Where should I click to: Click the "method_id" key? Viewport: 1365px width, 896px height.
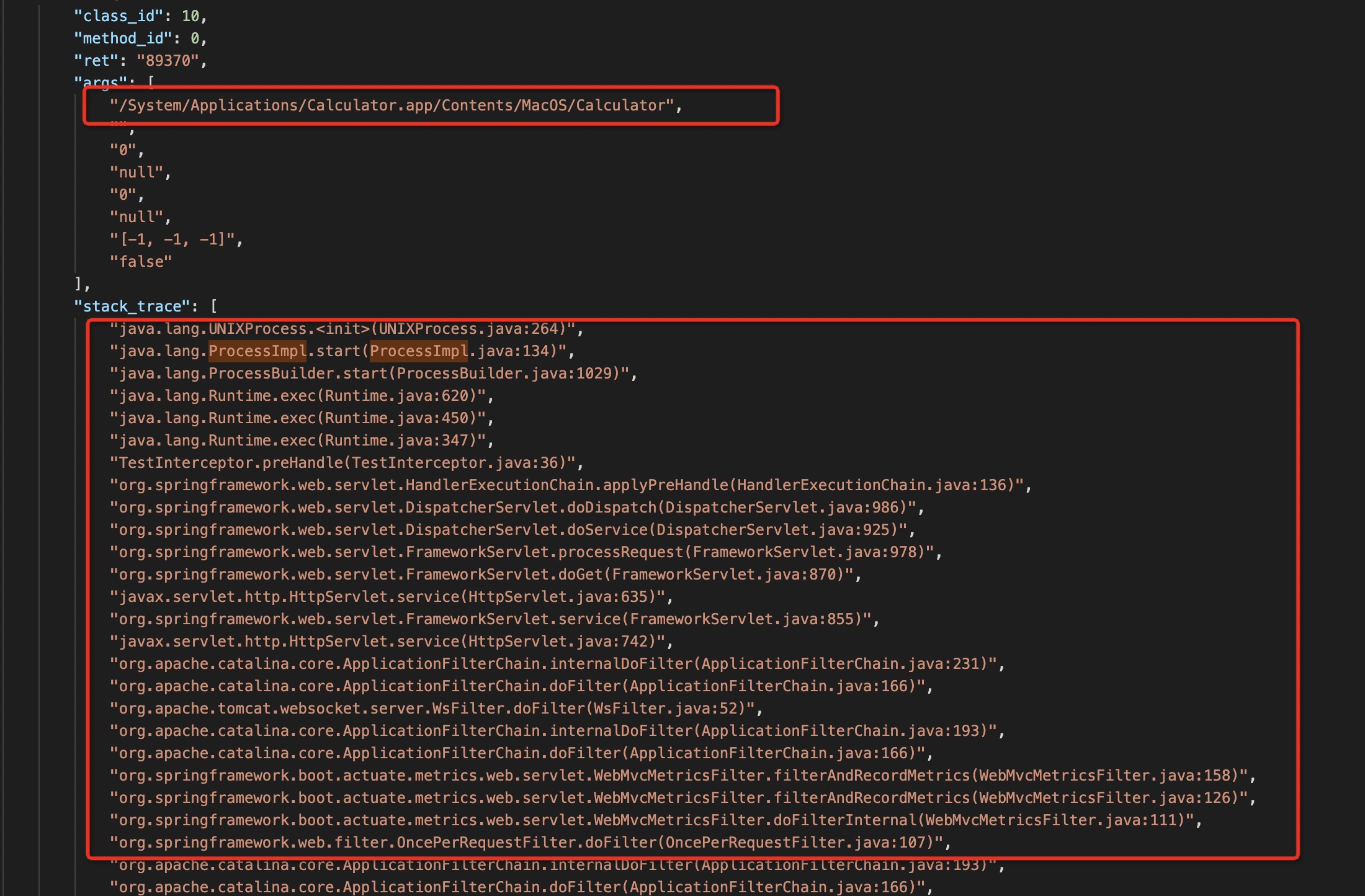click(x=122, y=38)
